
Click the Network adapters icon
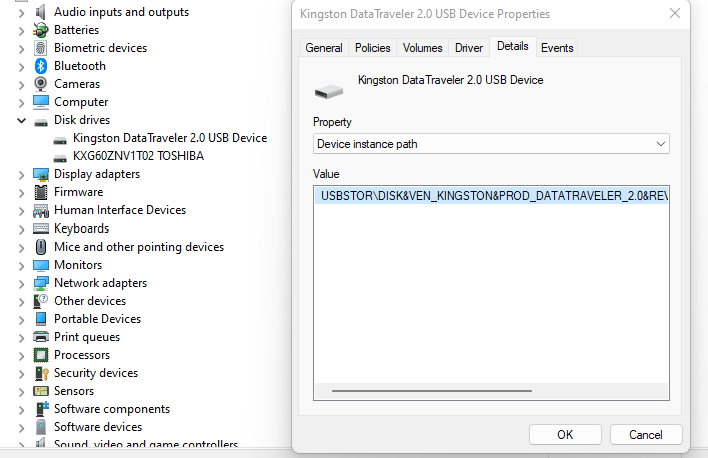click(x=41, y=283)
